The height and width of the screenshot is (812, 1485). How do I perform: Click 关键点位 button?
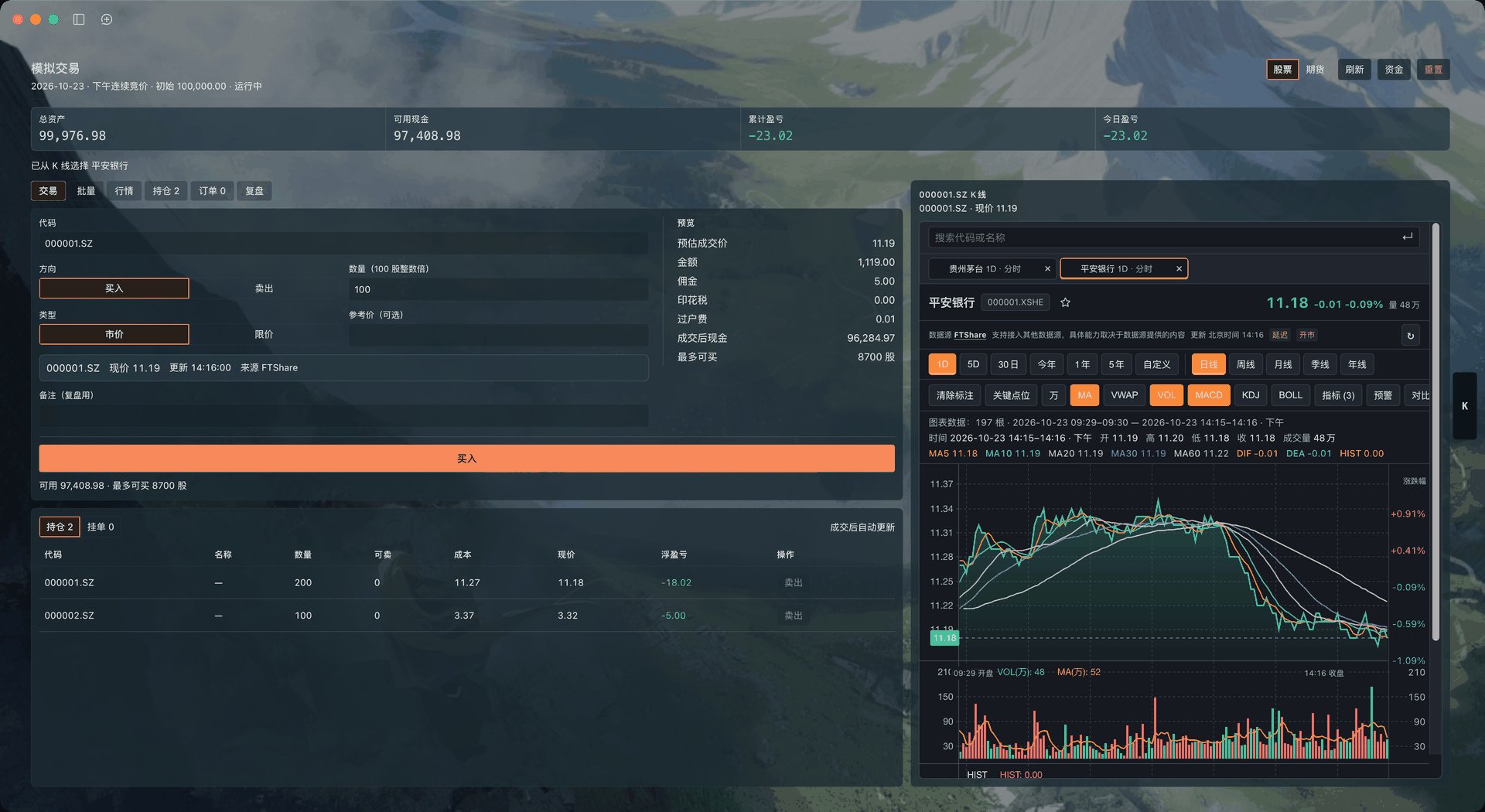tap(1011, 395)
